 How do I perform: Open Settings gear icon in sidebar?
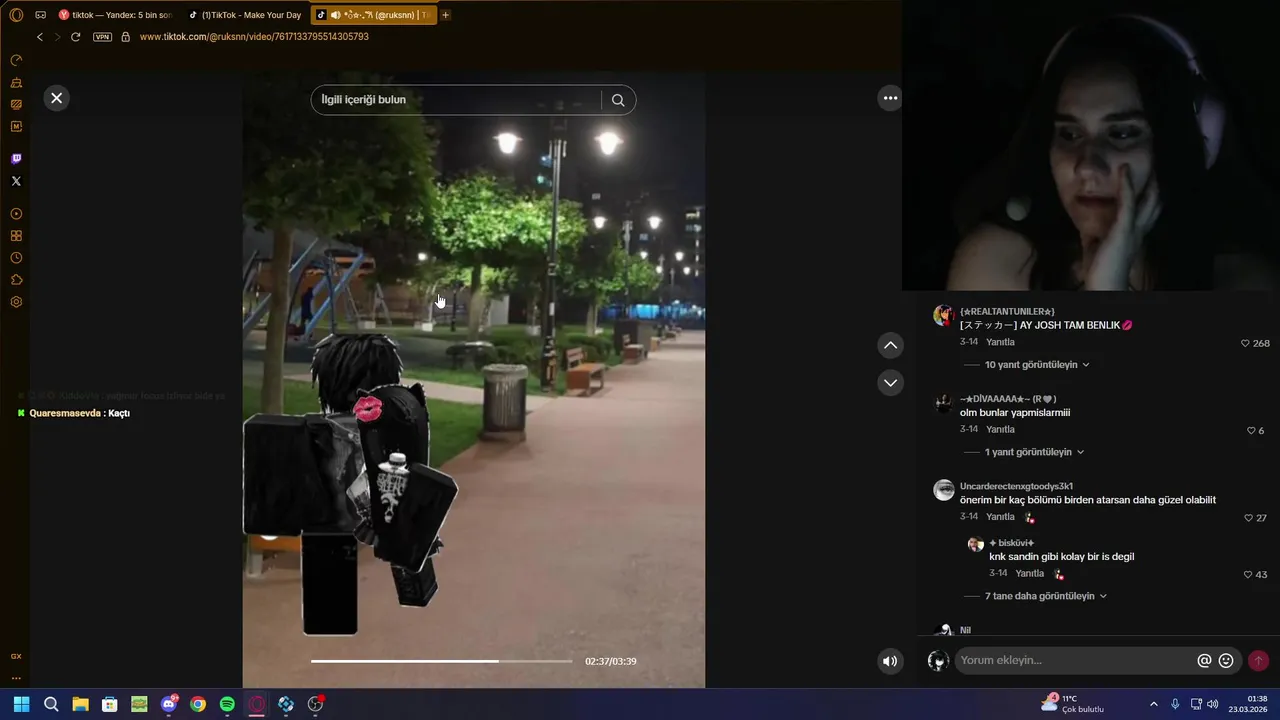(16, 302)
